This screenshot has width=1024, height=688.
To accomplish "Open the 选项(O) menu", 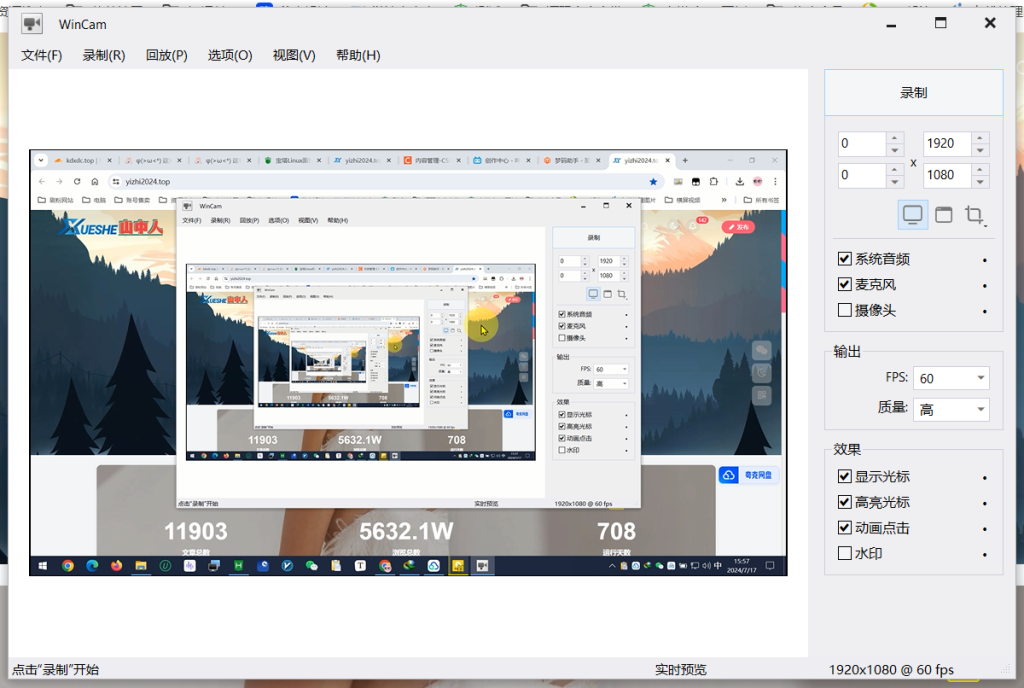I will point(230,55).
